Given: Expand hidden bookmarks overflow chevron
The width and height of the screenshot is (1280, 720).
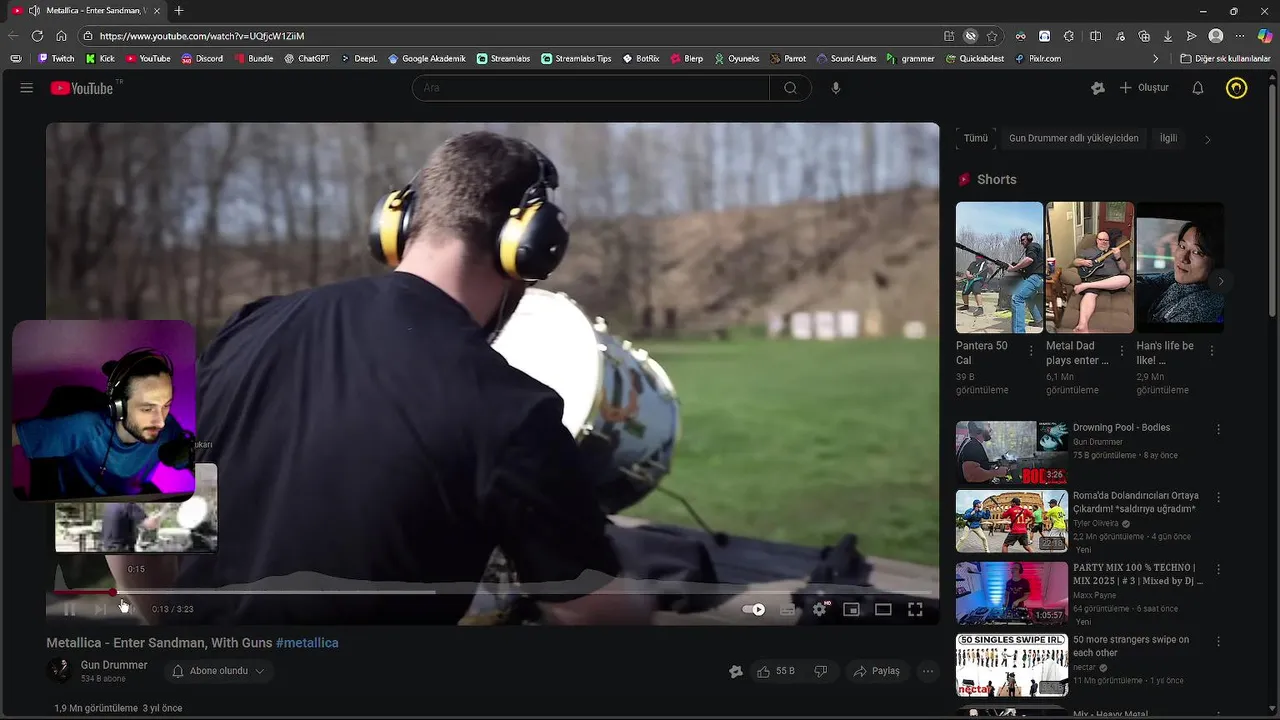Looking at the screenshot, I should coord(1156,59).
